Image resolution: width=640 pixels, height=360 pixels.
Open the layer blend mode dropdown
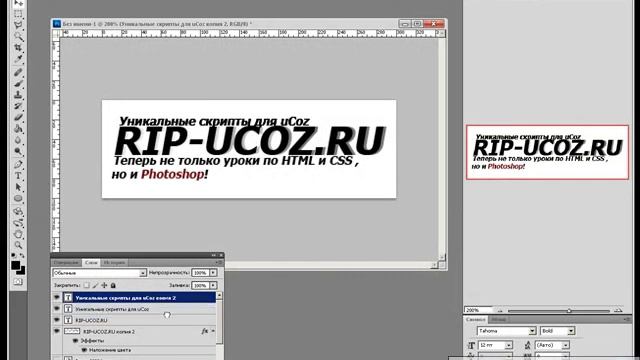coord(99,273)
